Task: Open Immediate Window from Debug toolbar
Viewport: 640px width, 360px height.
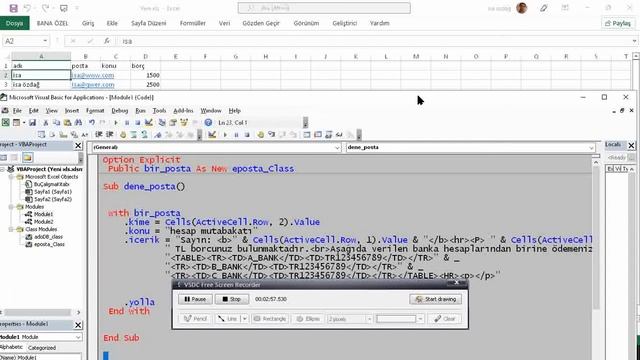Action: coord(318,134)
